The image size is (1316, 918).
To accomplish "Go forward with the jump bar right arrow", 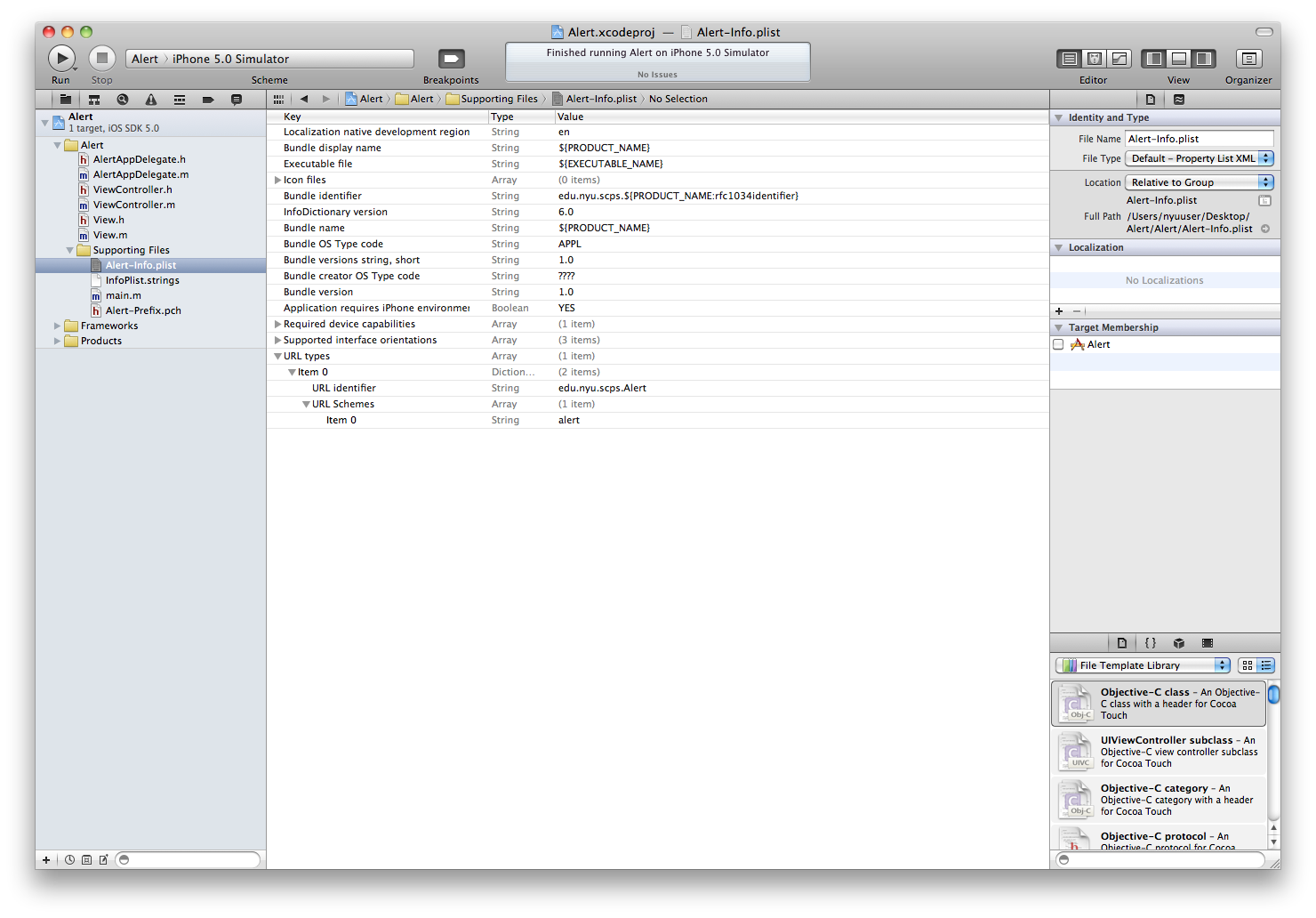I will (326, 100).
